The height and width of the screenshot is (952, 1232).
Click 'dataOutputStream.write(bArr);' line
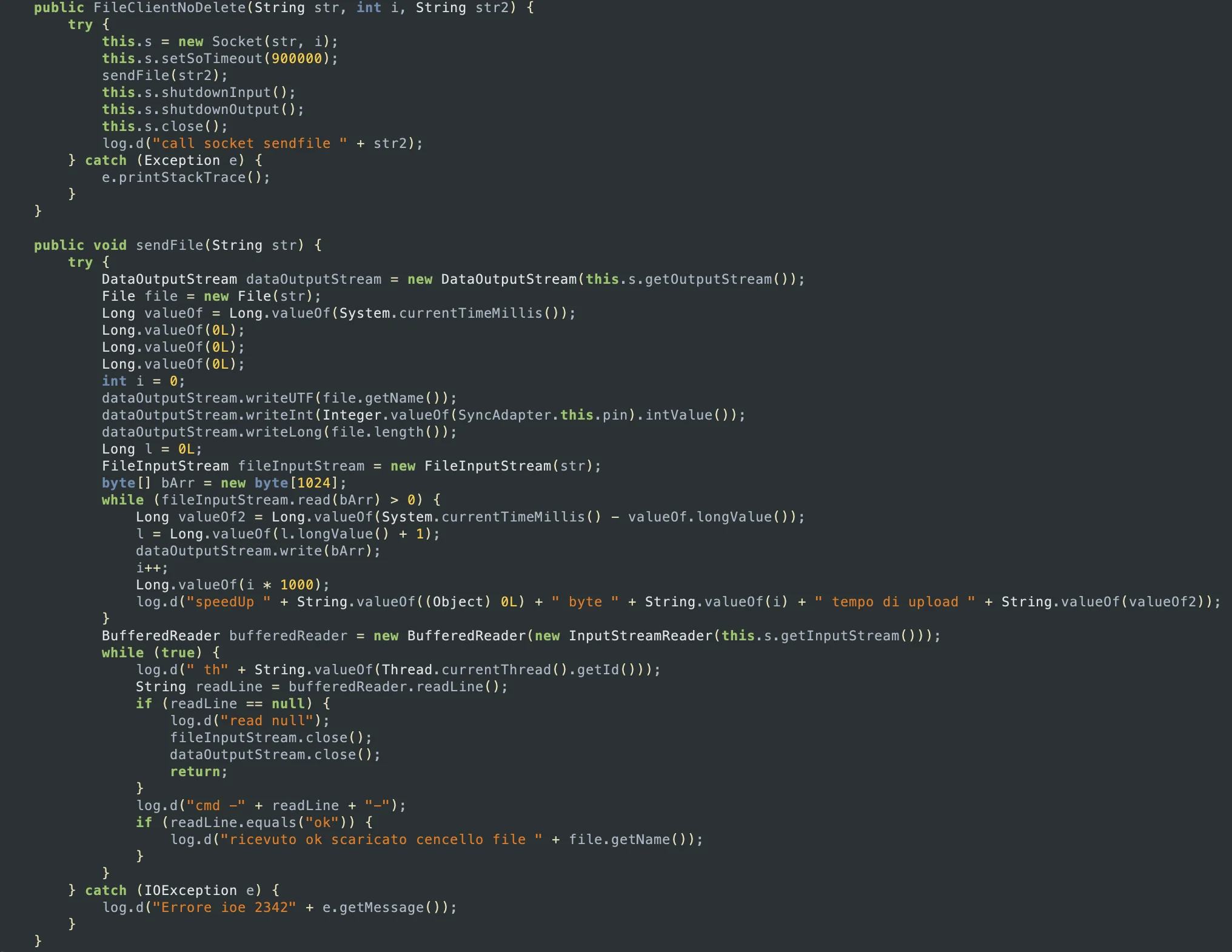(258, 551)
